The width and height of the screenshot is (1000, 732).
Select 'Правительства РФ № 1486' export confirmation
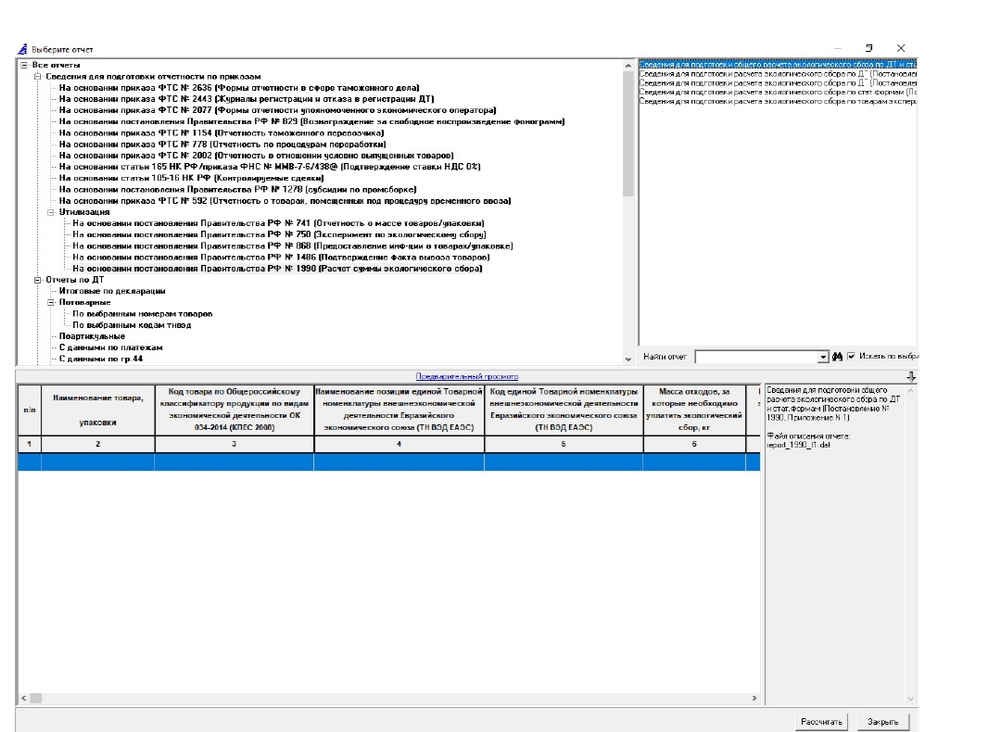click(x=281, y=258)
